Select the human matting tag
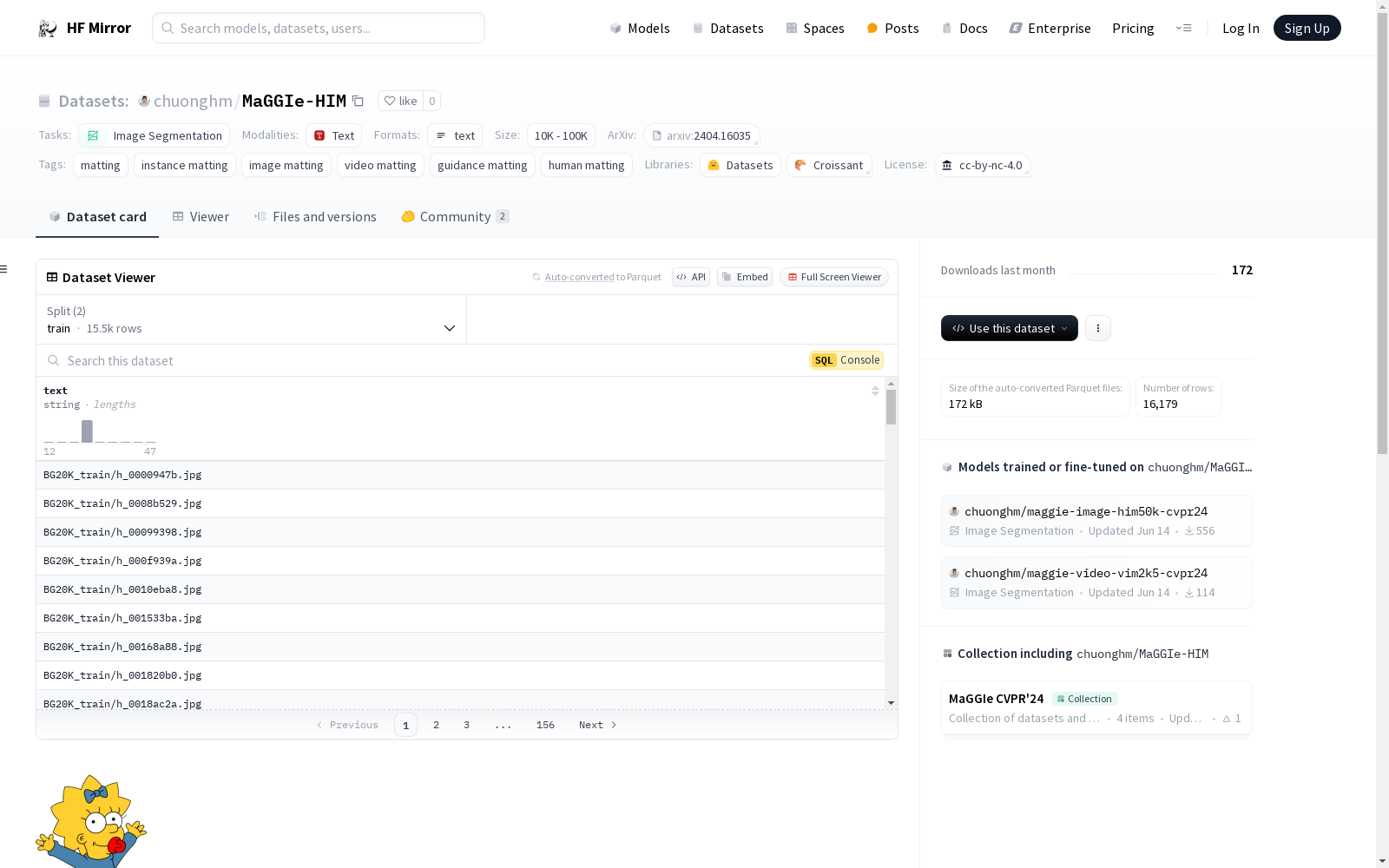 [586, 165]
